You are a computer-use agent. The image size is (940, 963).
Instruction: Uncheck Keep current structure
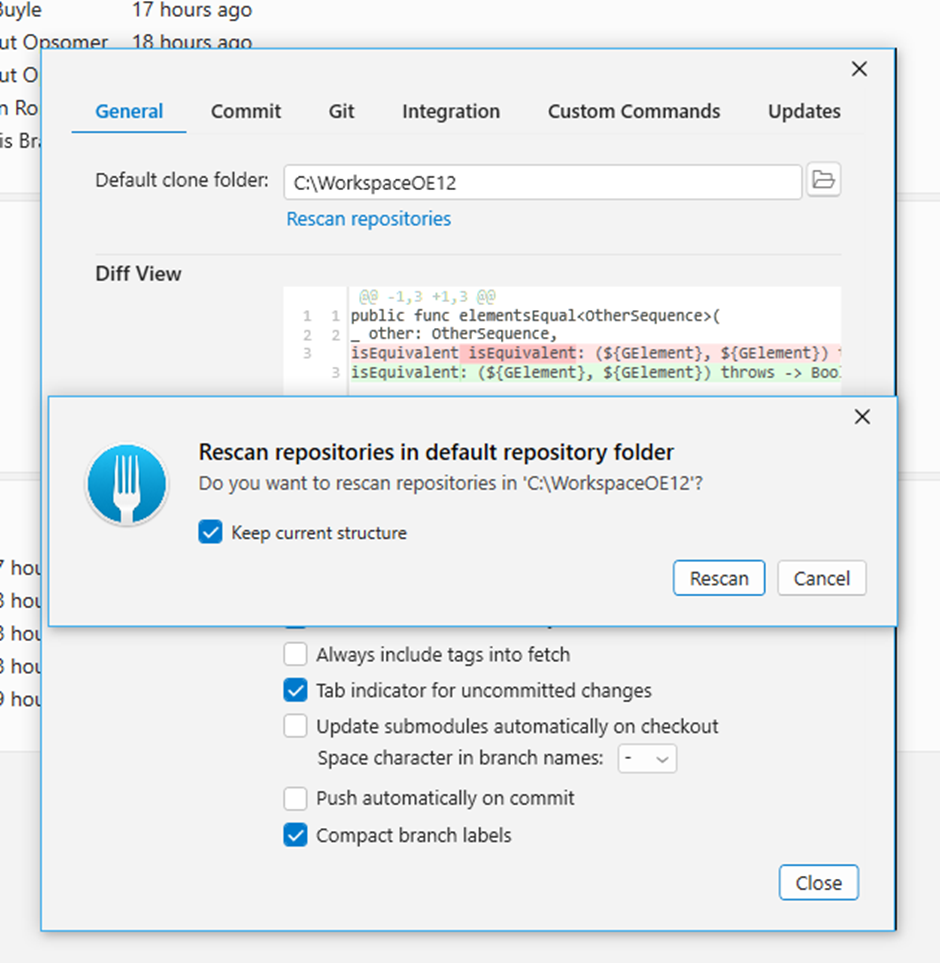(x=210, y=533)
